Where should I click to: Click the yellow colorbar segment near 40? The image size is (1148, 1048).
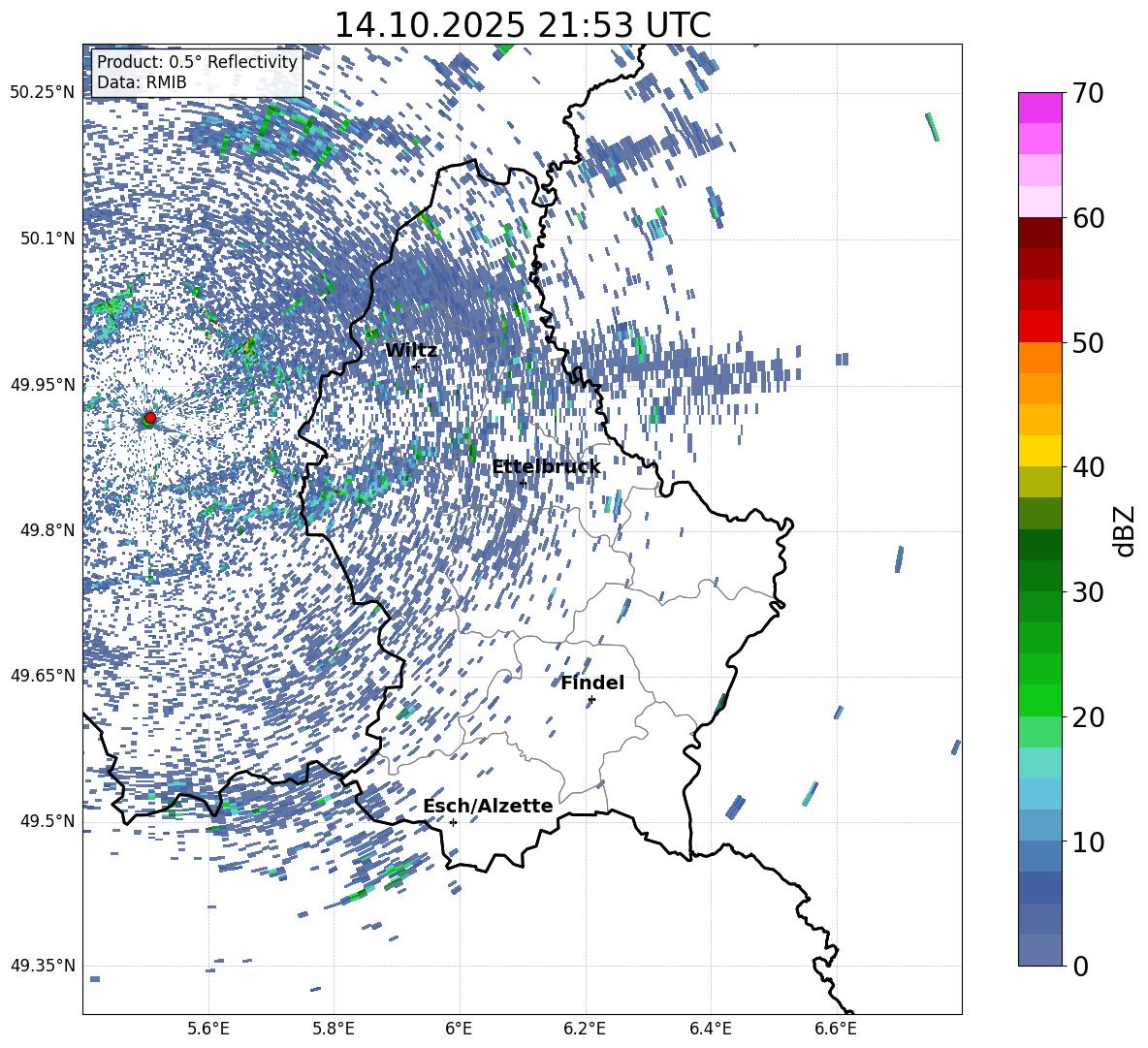(x=1039, y=451)
